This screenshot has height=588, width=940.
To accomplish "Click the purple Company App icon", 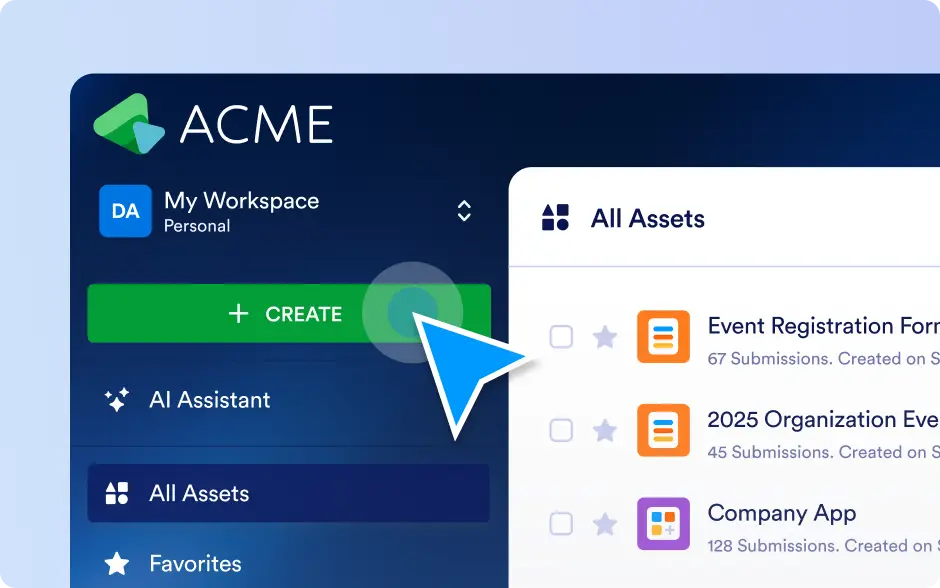I will click(663, 524).
